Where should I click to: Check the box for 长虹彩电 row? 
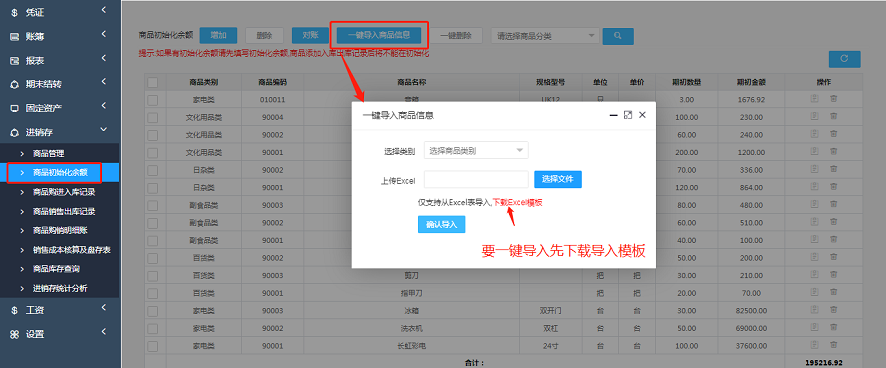click(153, 346)
